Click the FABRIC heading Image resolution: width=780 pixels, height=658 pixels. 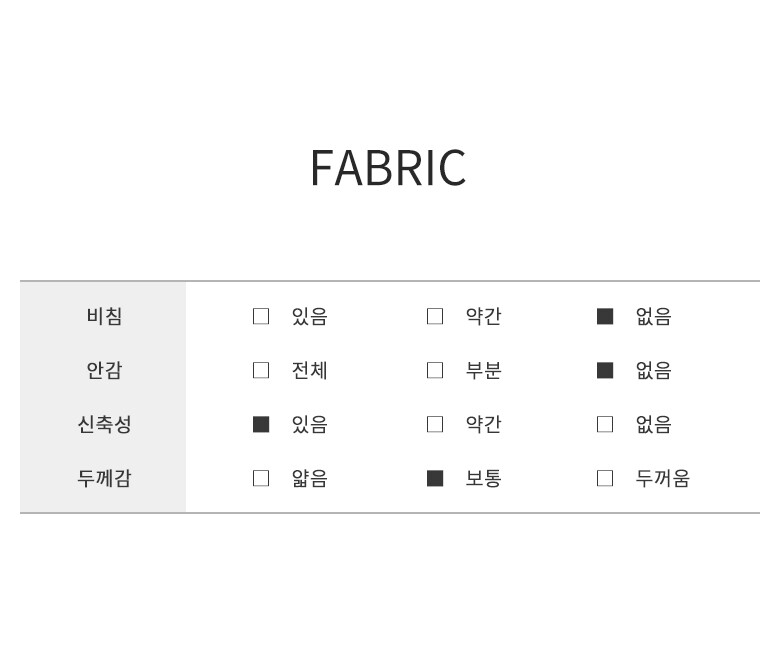click(388, 168)
